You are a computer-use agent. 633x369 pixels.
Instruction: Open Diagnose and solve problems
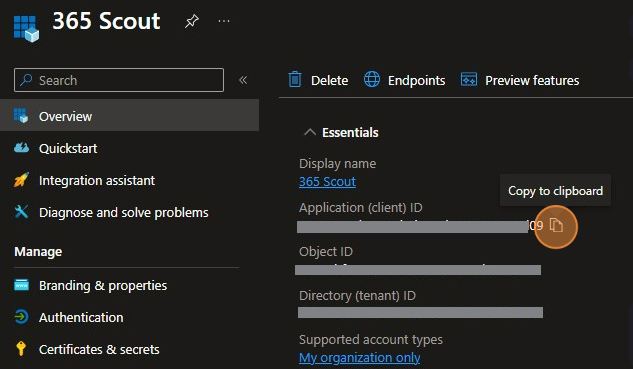tap(124, 212)
